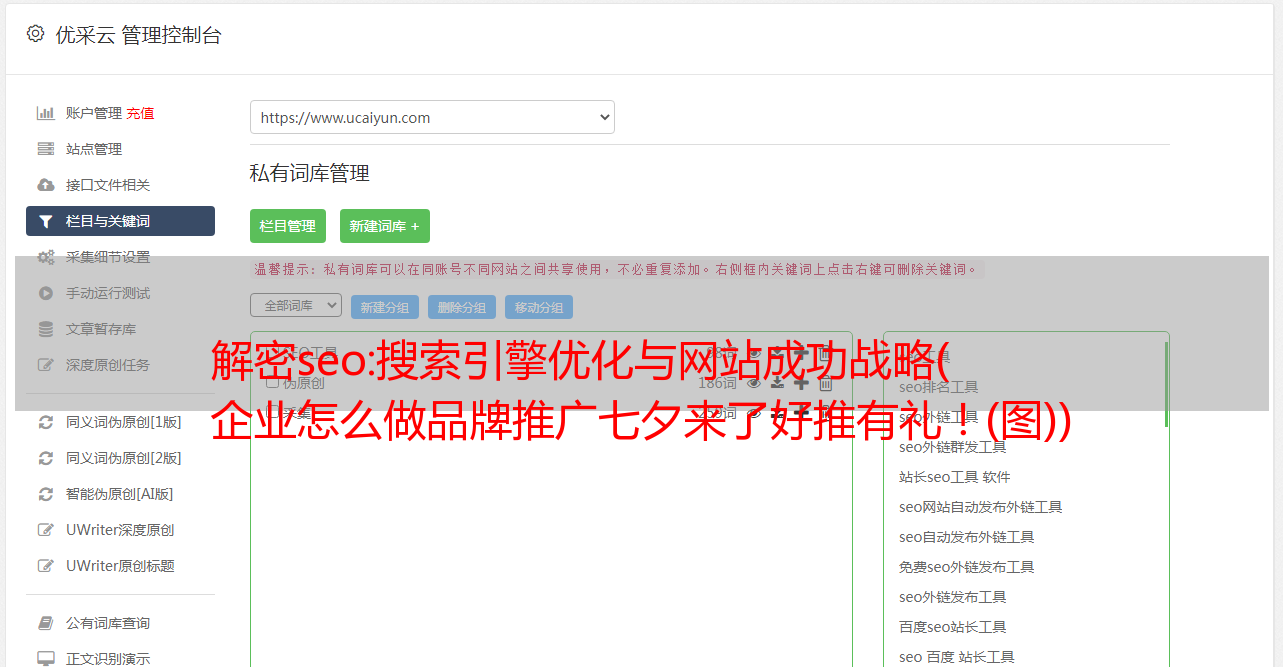The width and height of the screenshot is (1283, 667).
Task: Click the plus icon in the 伪原创 row
Action: pyautogui.click(x=801, y=383)
